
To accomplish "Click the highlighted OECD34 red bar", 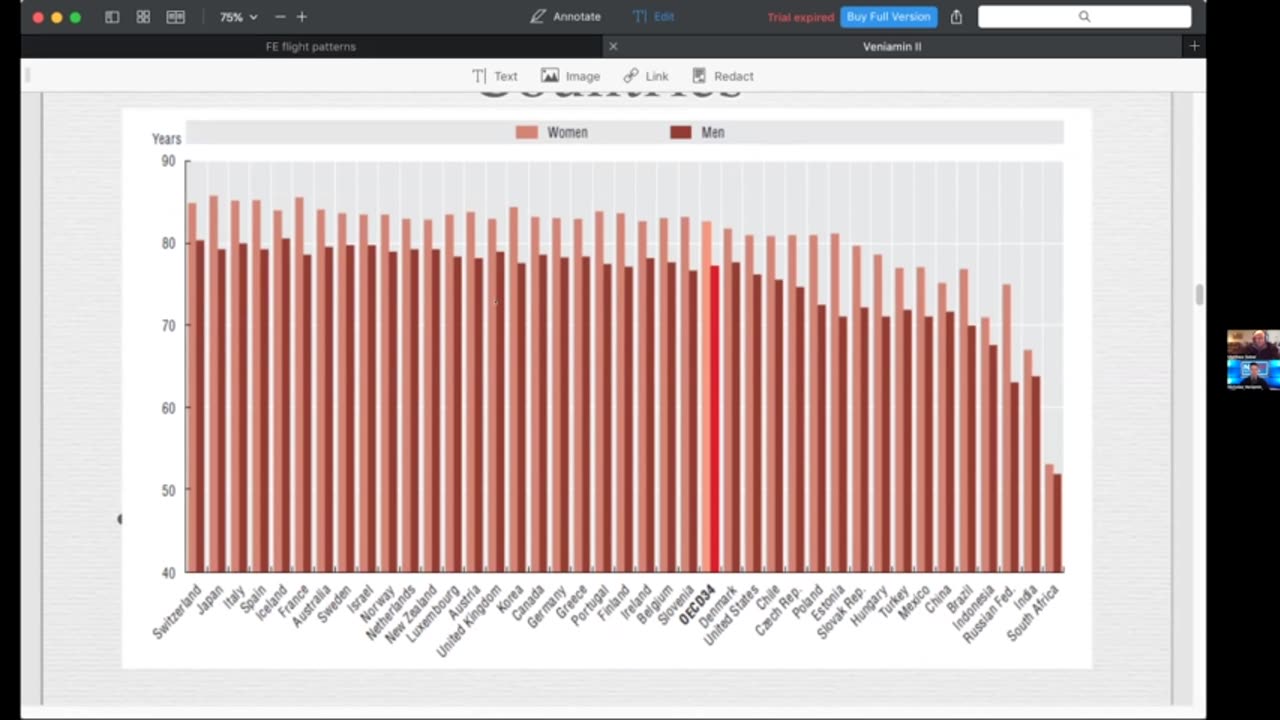I will 714,418.
